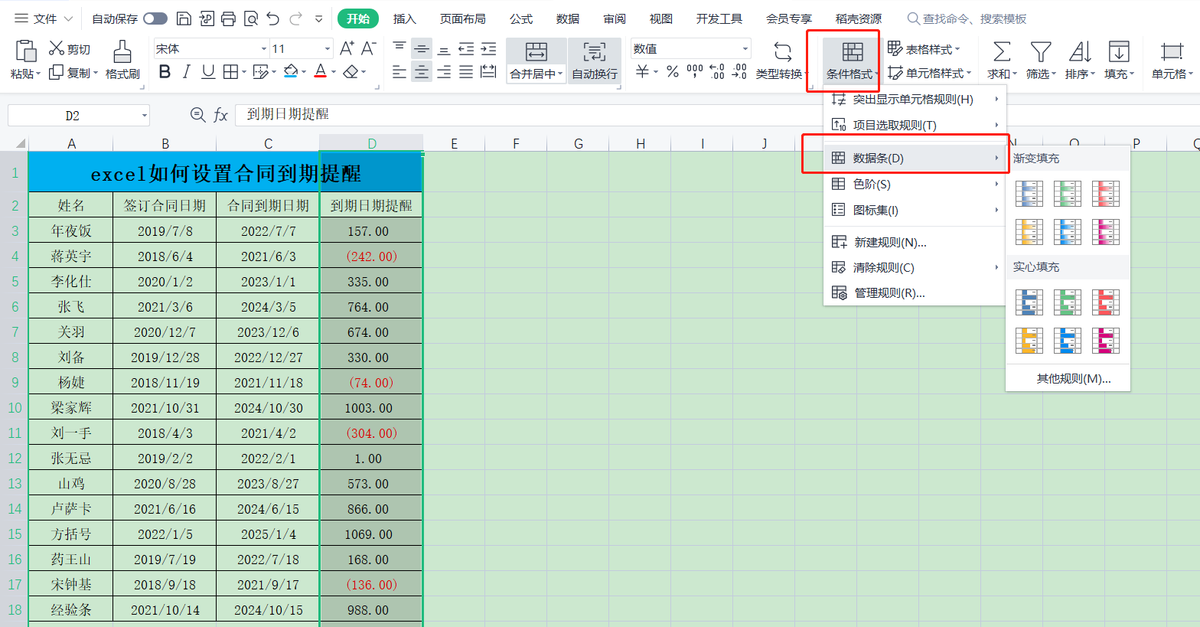Open 突出显示单元格规则(H) submenu
This screenshot has width=1200, height=627.
915,100
